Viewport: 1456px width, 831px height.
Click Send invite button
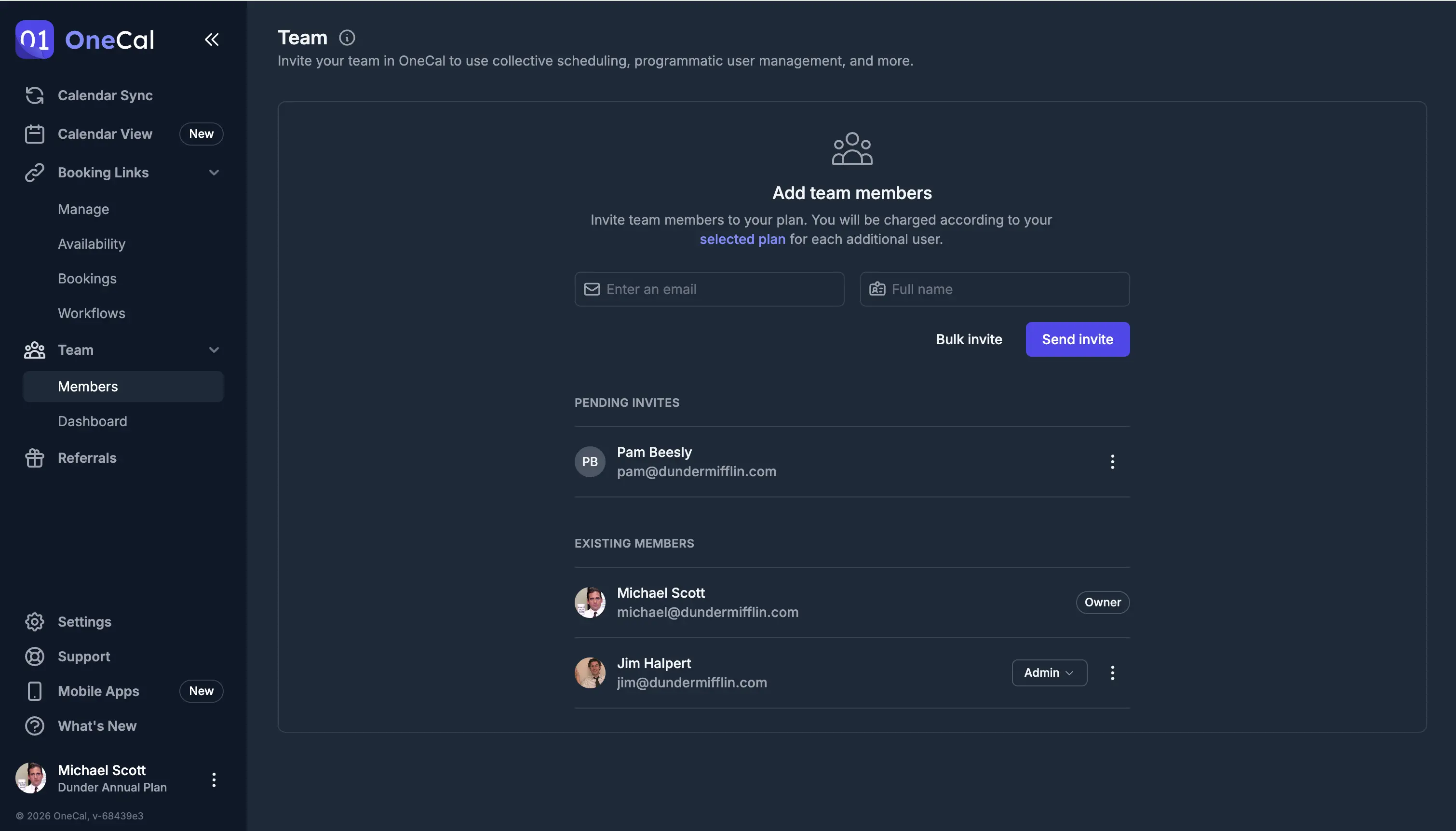click(1078, 340)
